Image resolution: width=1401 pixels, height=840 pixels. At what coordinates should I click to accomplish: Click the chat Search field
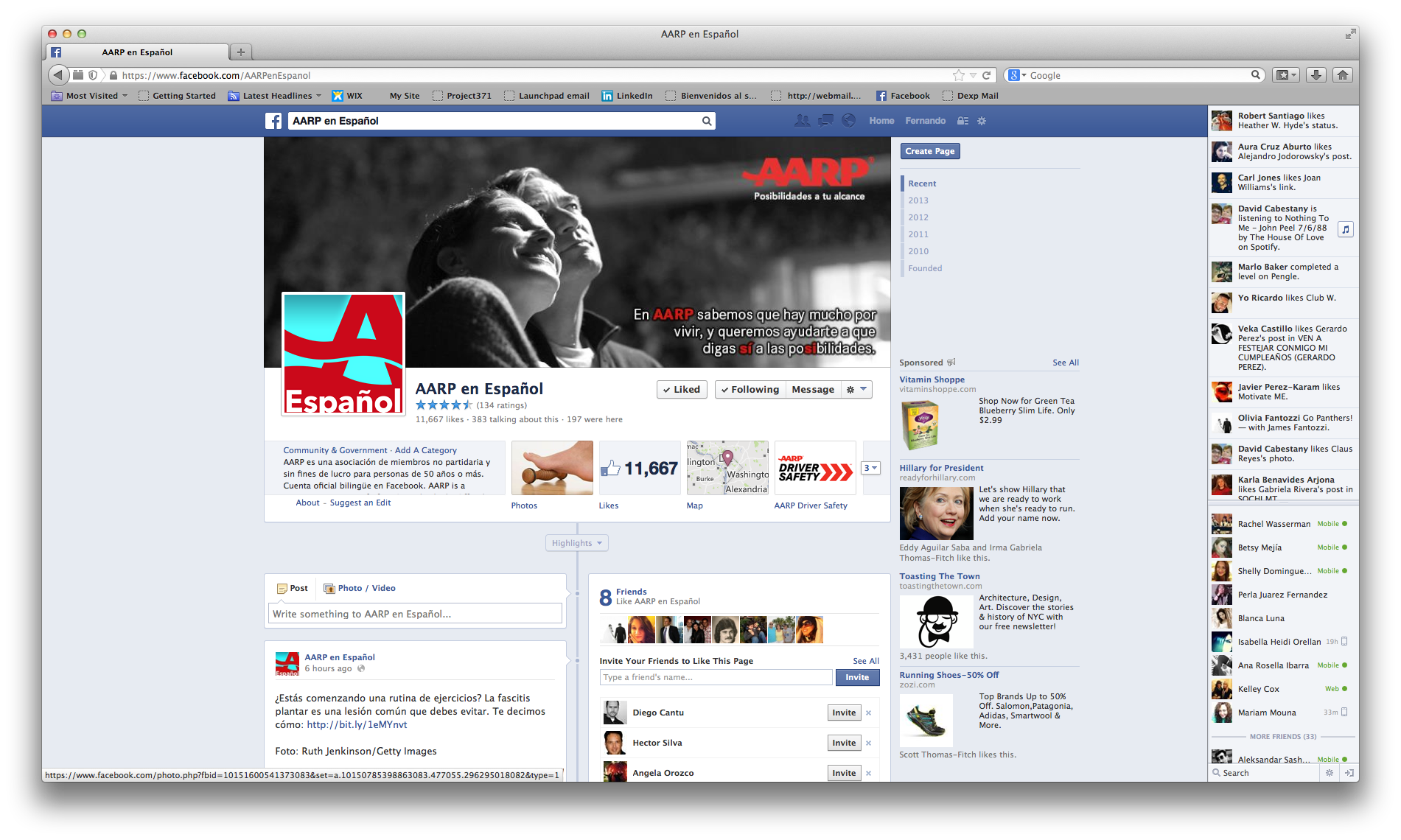coord(1265,773)
